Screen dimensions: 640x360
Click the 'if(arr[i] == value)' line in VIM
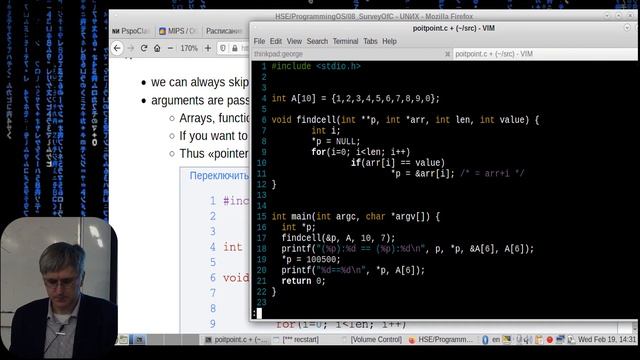click(x=398, y=163)
